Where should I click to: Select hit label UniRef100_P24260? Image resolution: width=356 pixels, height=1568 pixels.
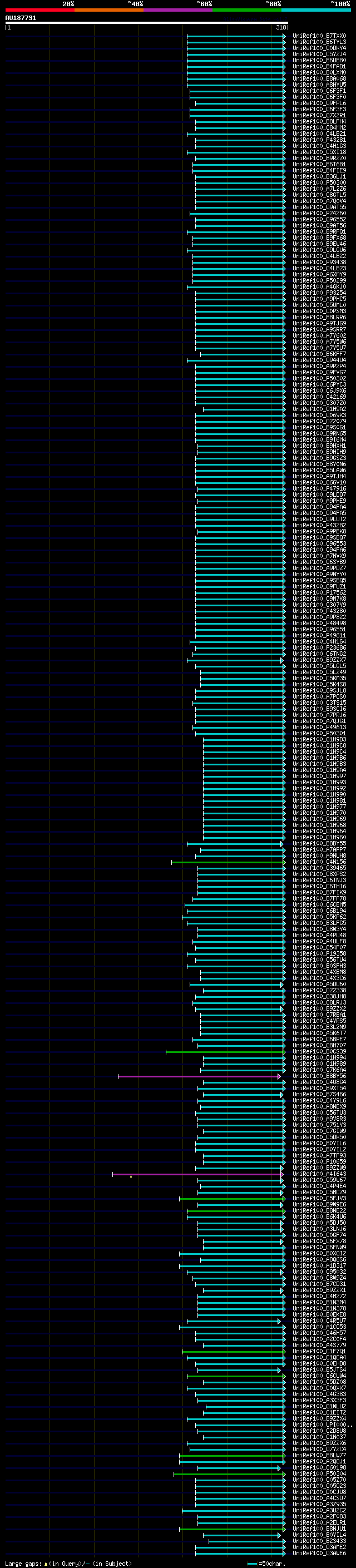coord(319,214)
